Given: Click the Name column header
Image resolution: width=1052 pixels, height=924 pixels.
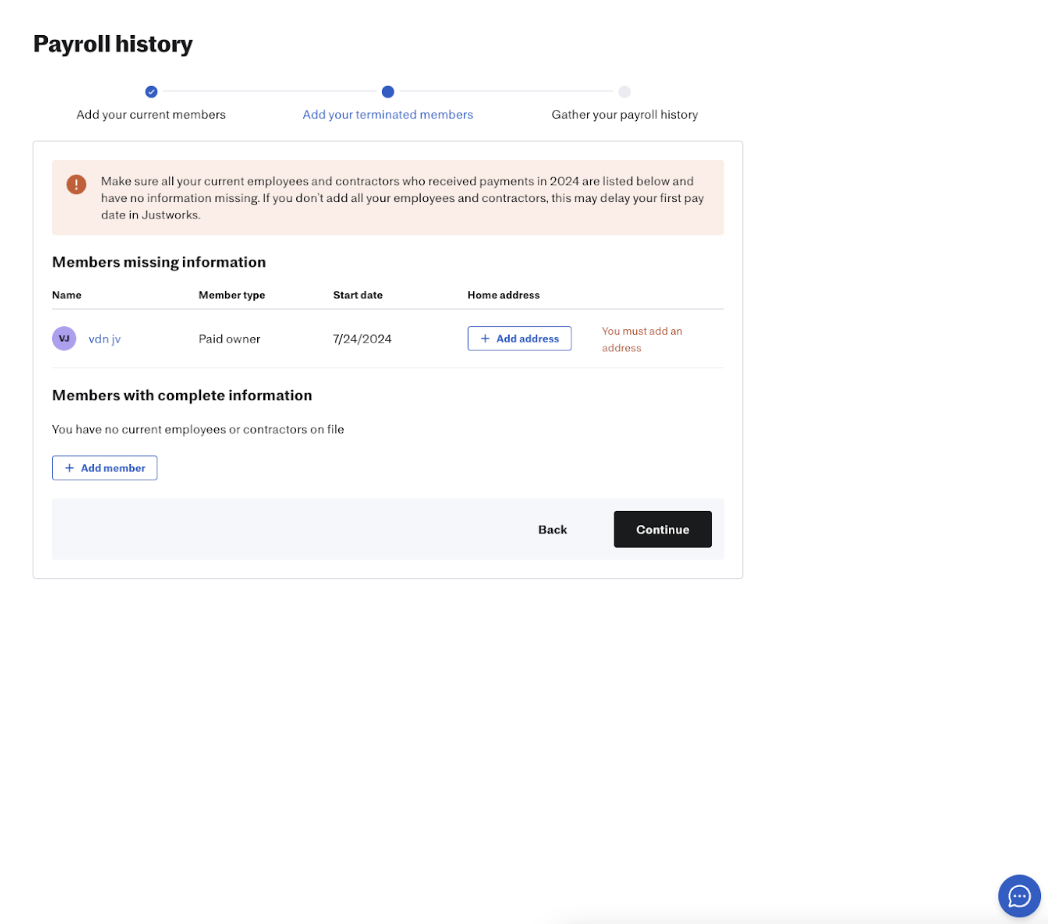Looking at the screenshot, I should 67,295.
